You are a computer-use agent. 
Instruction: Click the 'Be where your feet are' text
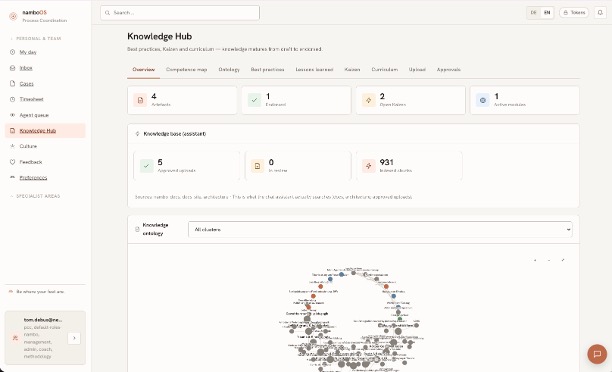[x=40, y=292]
